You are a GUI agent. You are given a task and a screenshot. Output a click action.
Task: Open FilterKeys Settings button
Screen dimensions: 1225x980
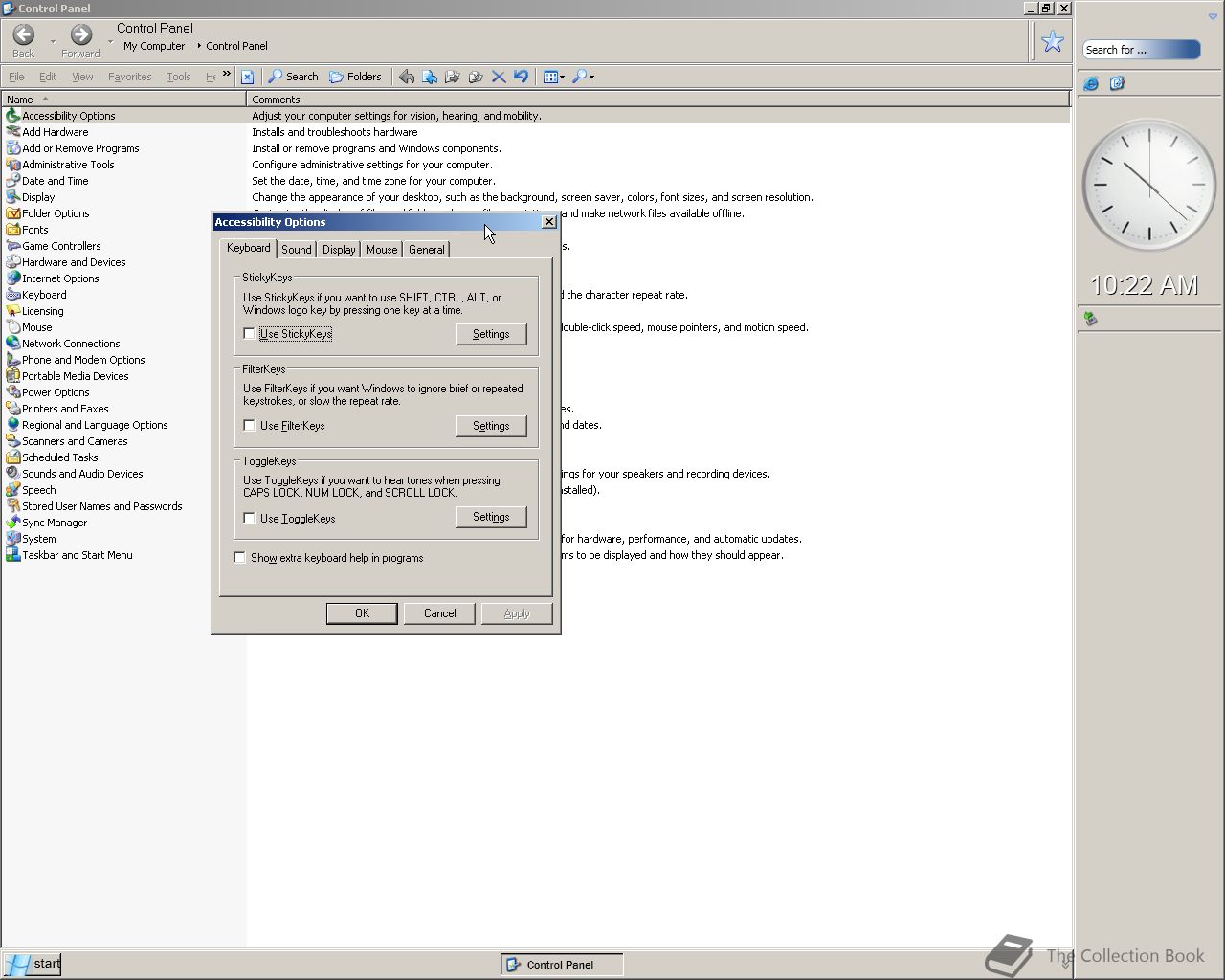point(491,426)
